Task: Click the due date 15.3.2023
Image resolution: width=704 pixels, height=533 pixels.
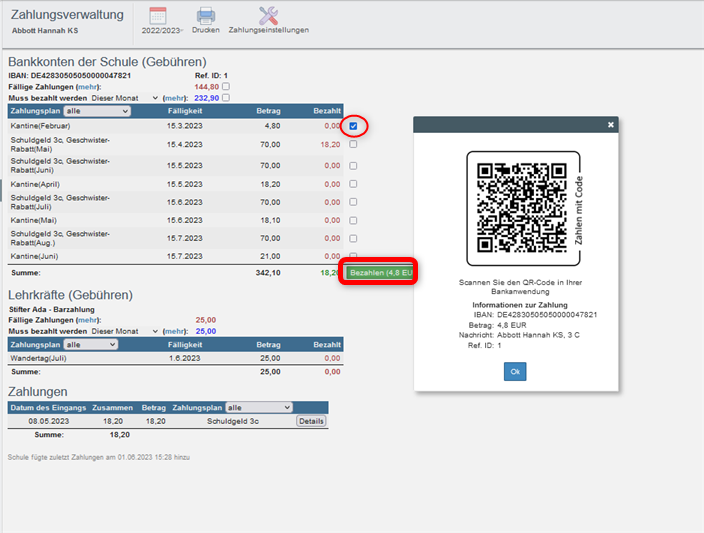Action: (185, 126)
